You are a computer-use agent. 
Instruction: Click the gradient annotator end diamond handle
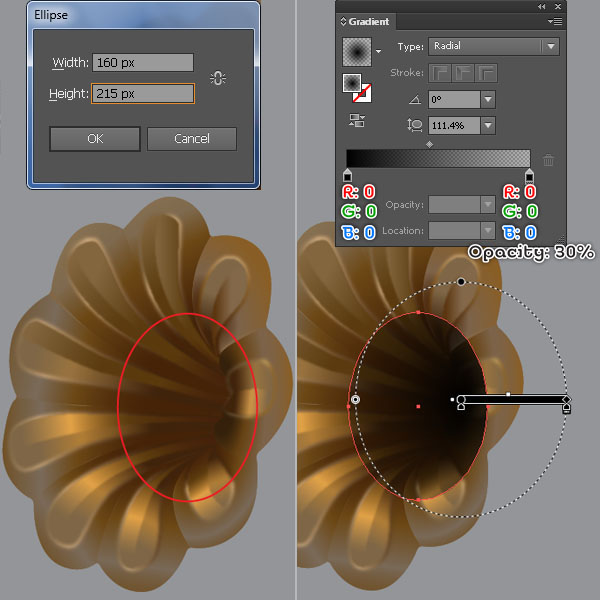[x=566, y=399]
